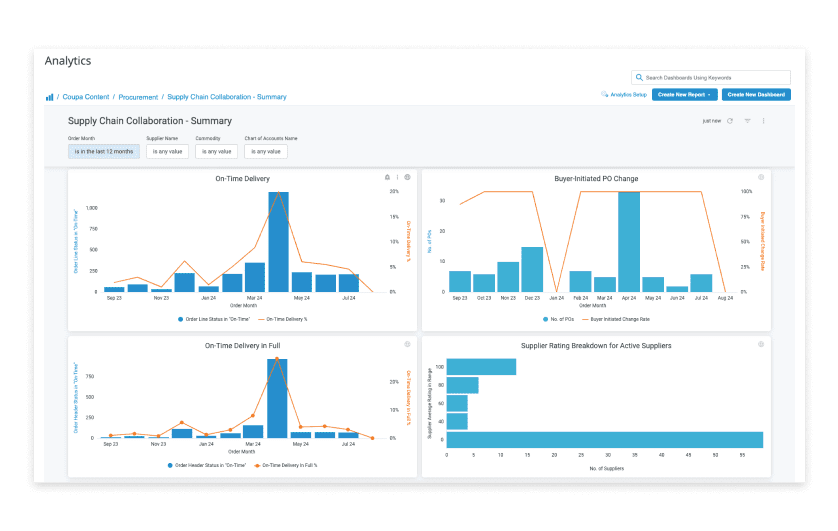
Task: Open the Order Month filter dropdown
Action: pos(104,152)
